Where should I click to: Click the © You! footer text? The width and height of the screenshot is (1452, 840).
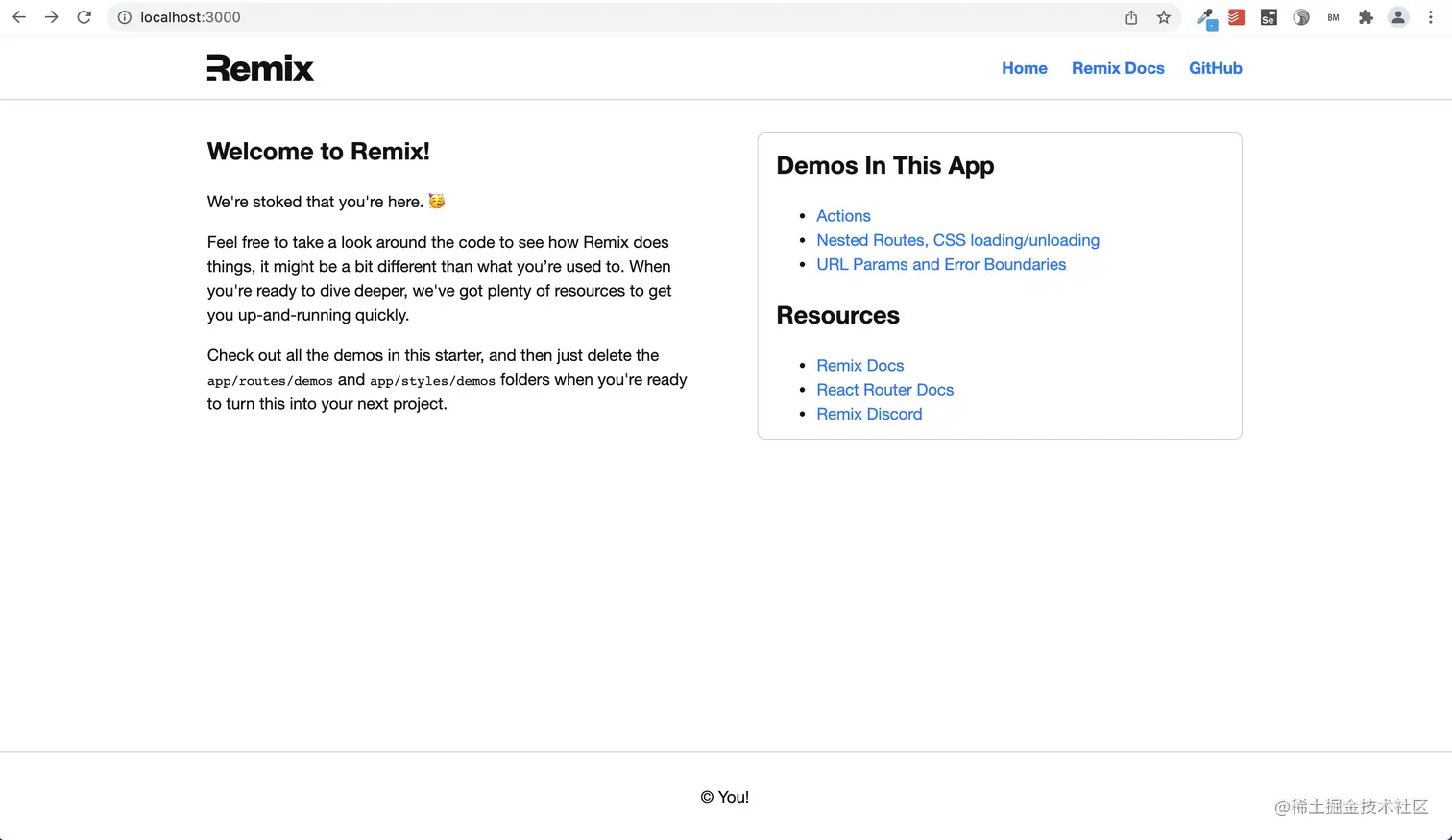725,797
